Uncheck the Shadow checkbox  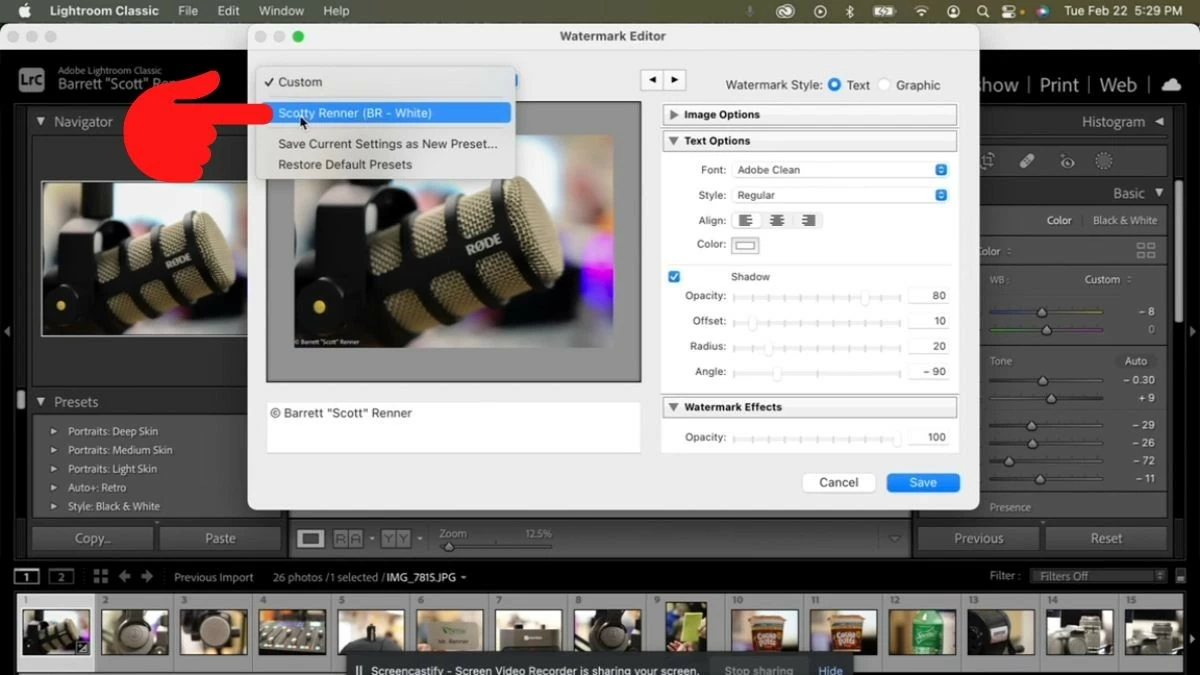click(x=675, y=276)
